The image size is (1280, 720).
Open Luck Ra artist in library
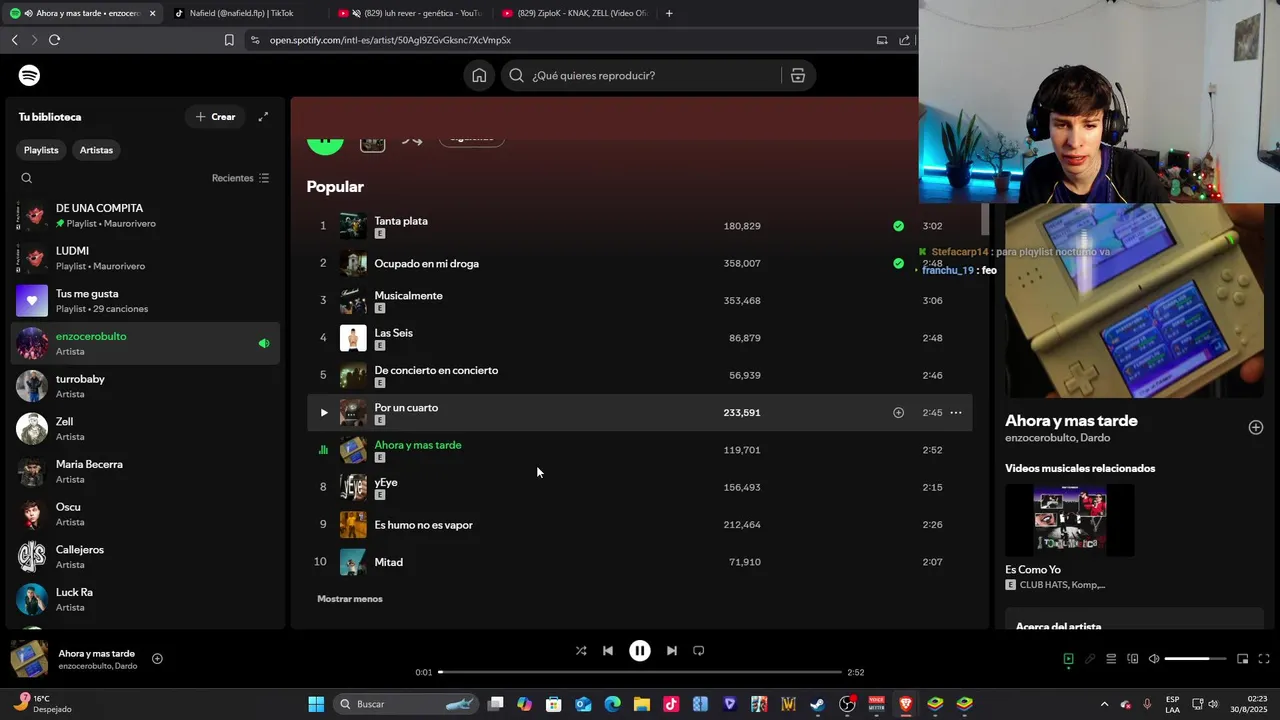pyautogui.click(x=145, y=600)
